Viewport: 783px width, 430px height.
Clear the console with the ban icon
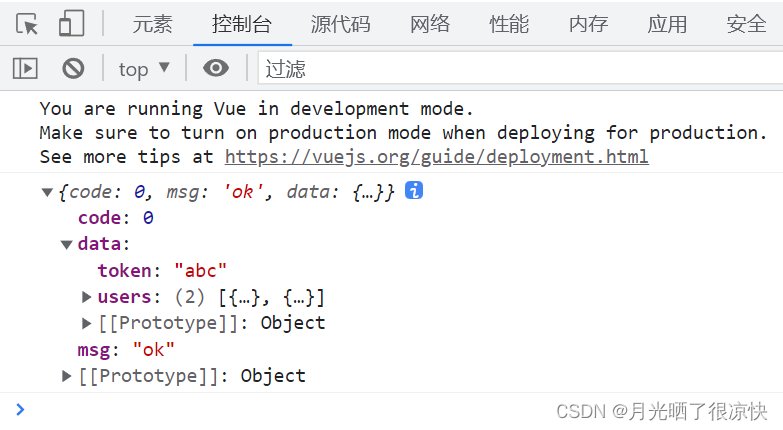(73, 68)
